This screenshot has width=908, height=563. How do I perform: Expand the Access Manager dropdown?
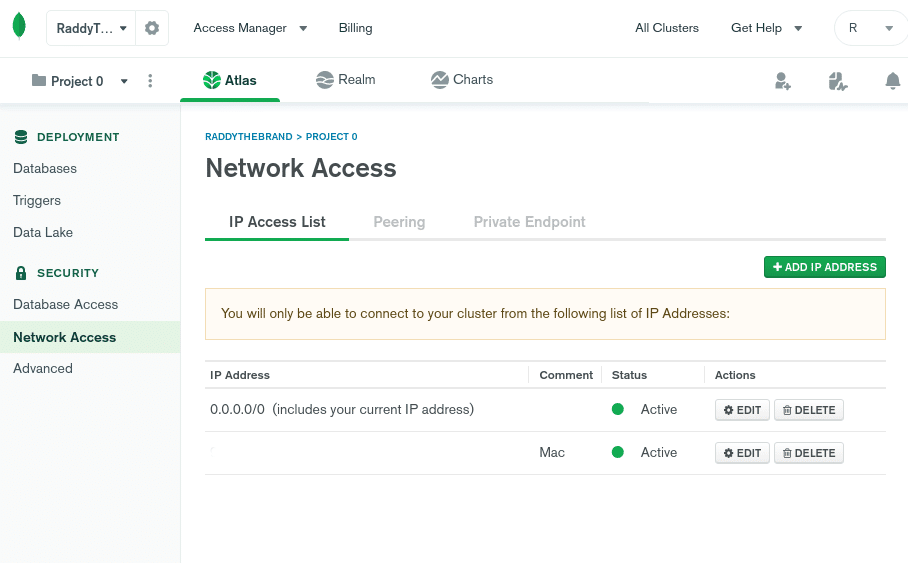click(x=250, y=28)
